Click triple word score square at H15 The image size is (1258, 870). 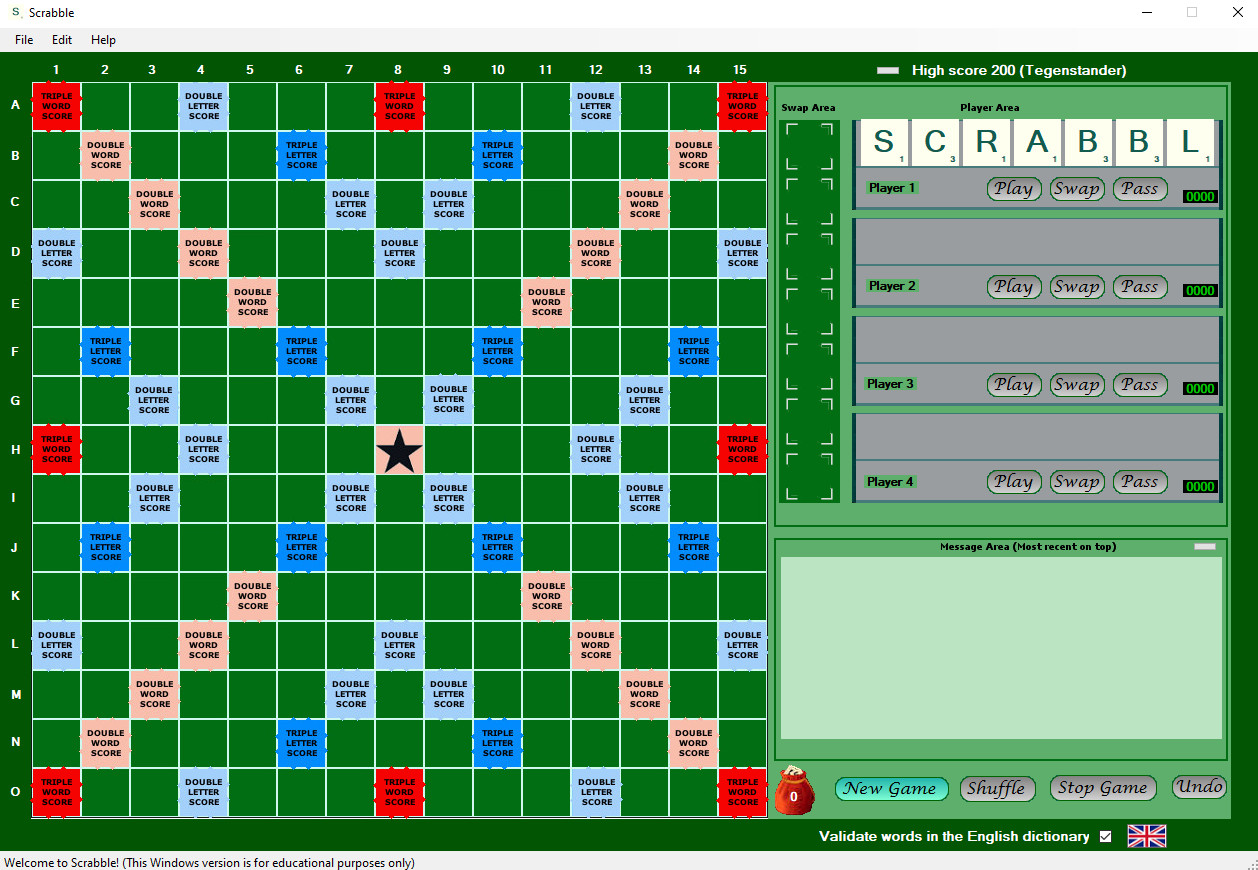(742, 450)
